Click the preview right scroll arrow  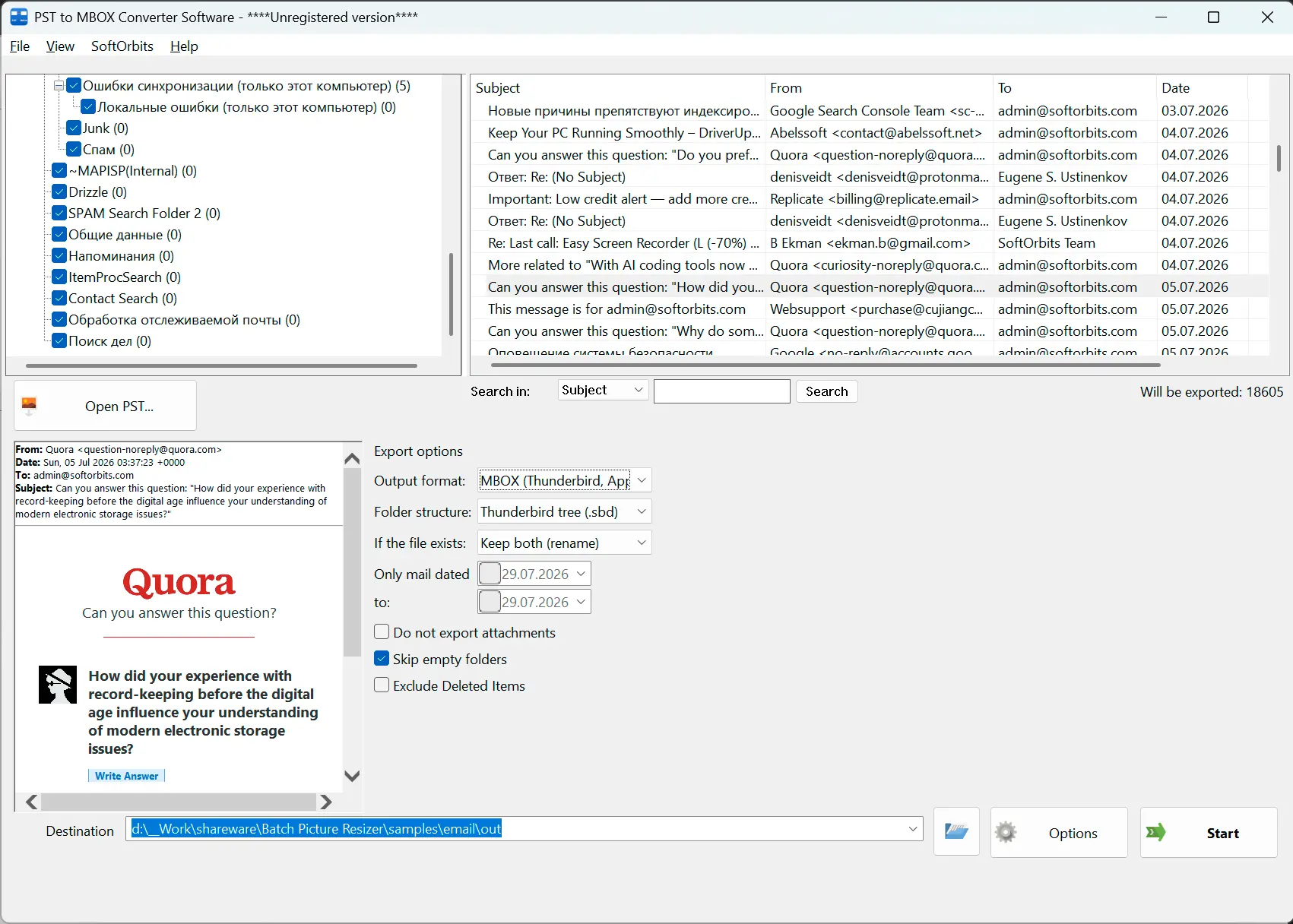click(326, 802)
